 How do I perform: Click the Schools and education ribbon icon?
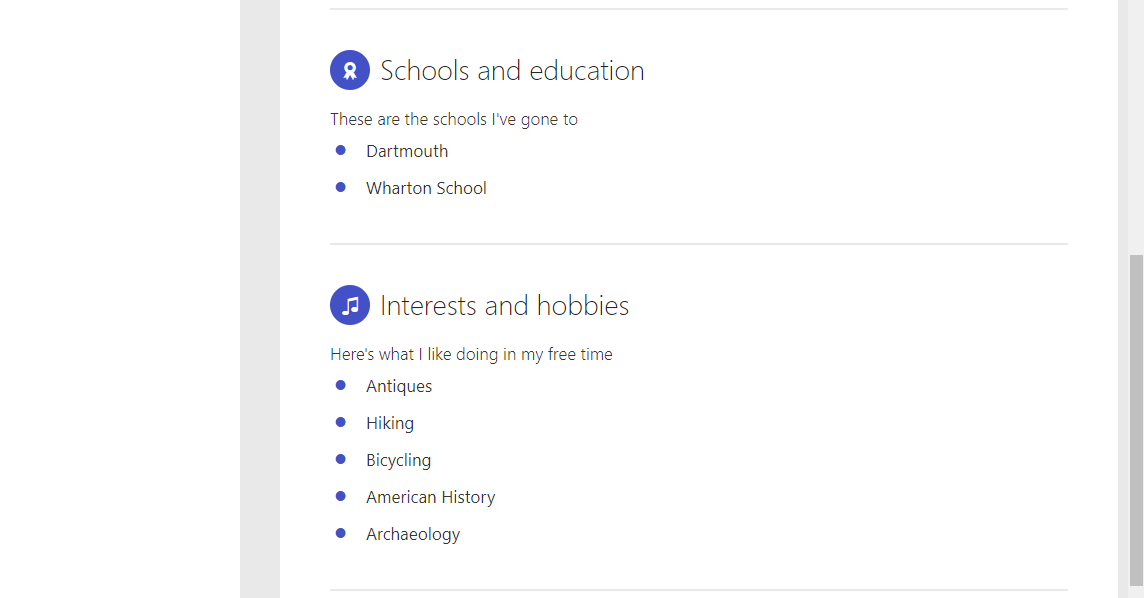[x=350, y=70]
